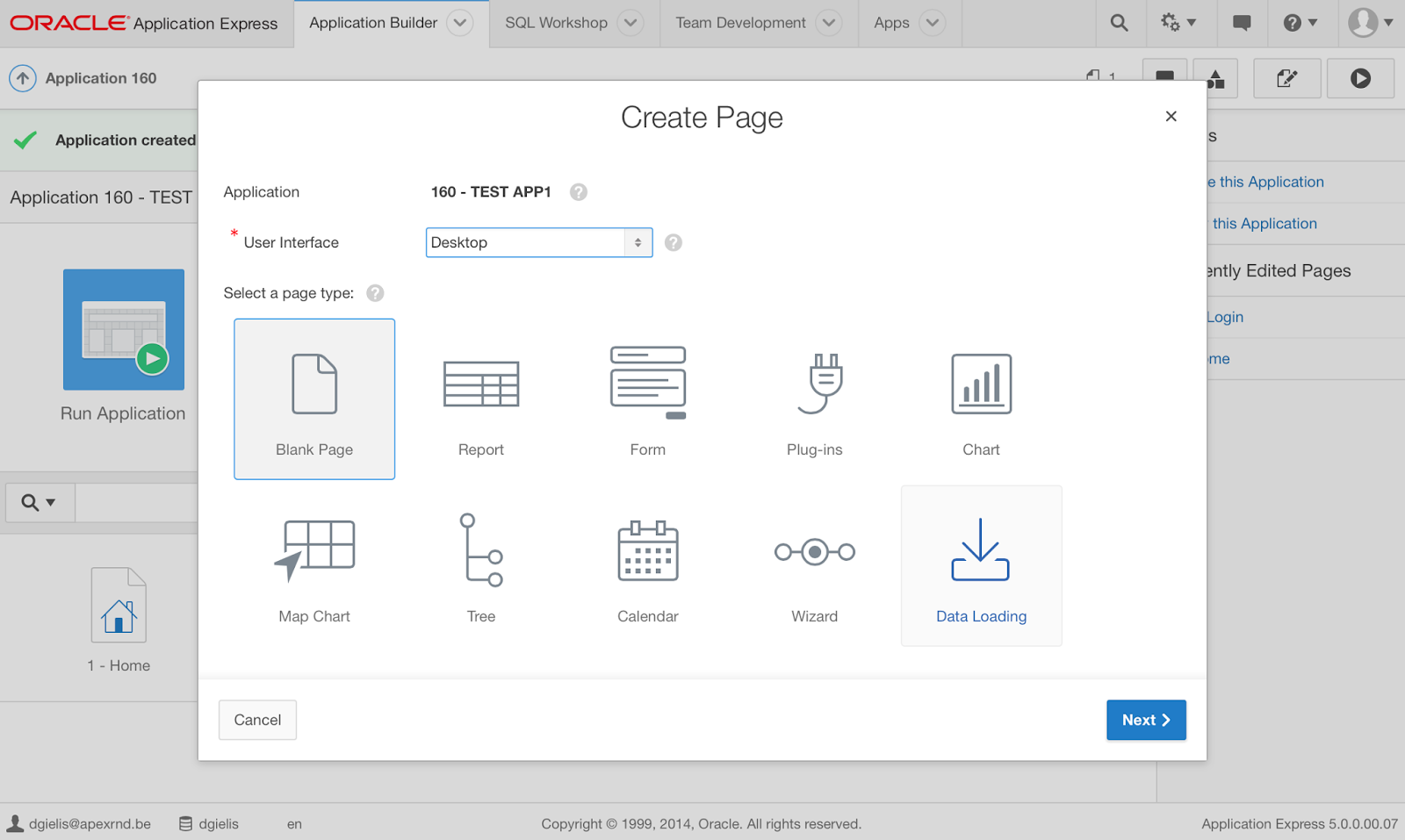This screenshot has width=1405, height=840.
Task: Show help for User Interface field
Action: tap(674, 242)
